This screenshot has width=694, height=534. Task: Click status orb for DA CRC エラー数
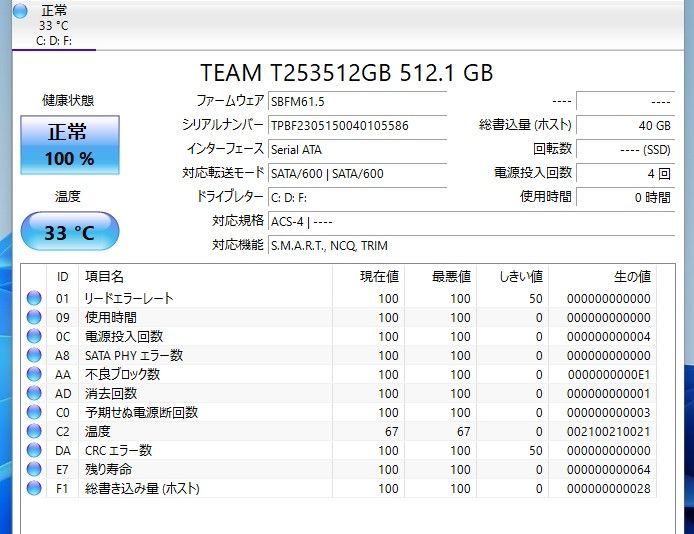click(x=34, y=450)
